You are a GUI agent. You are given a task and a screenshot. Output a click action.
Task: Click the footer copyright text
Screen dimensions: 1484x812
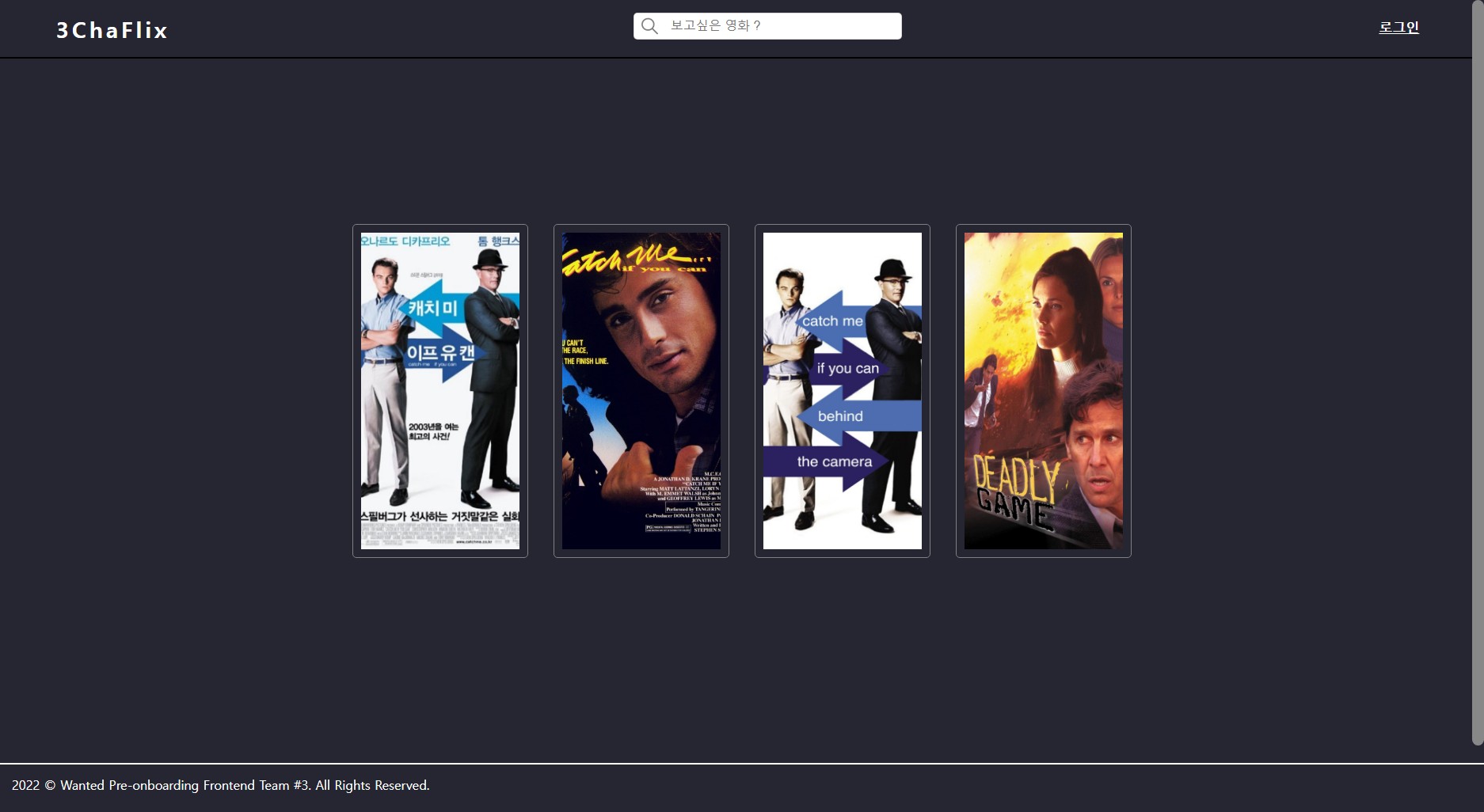pos(223,785)
